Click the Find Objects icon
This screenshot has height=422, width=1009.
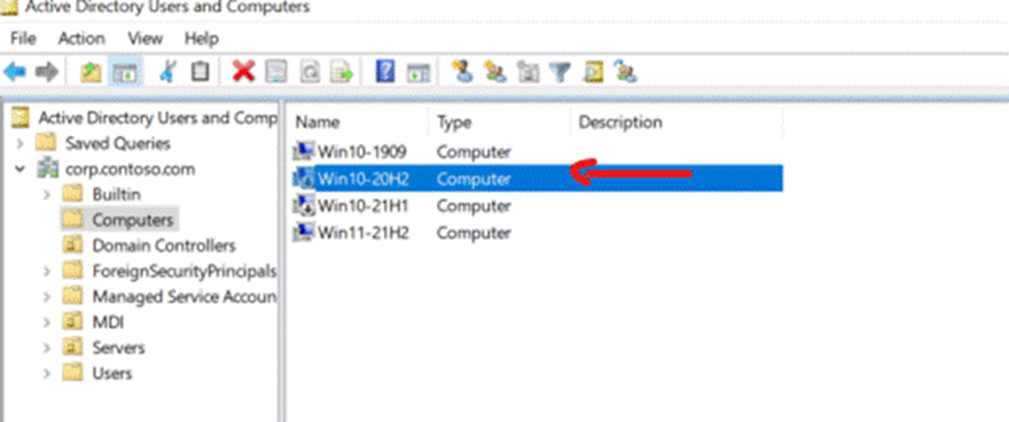pyautogui.click(x=593, y=71)
